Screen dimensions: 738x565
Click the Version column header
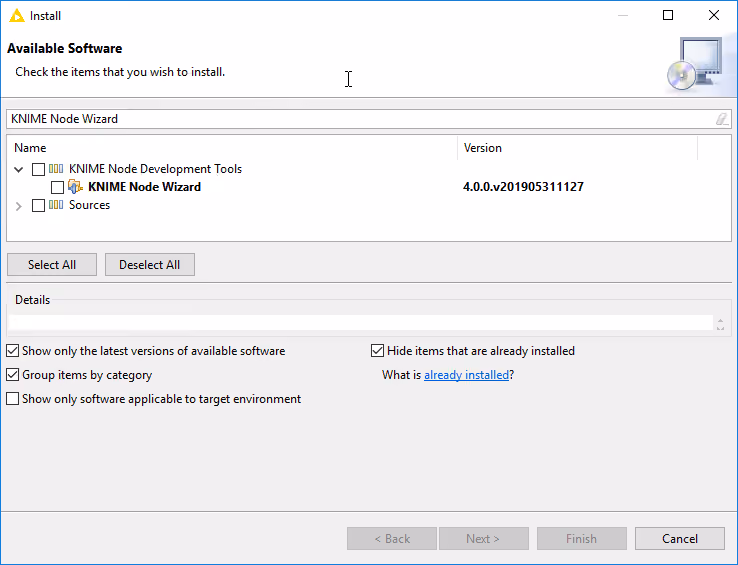pyautogui.click(x=577, y=148)
